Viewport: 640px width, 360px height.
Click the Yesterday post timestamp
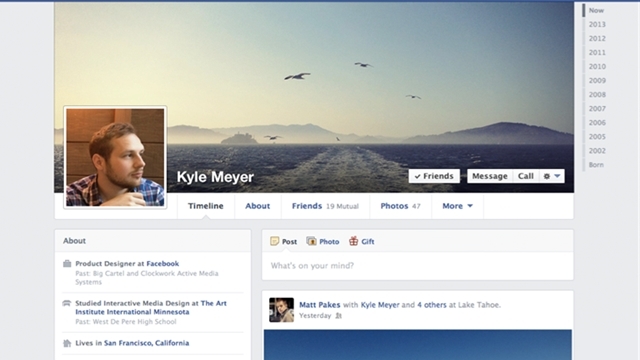pos(315,316)
